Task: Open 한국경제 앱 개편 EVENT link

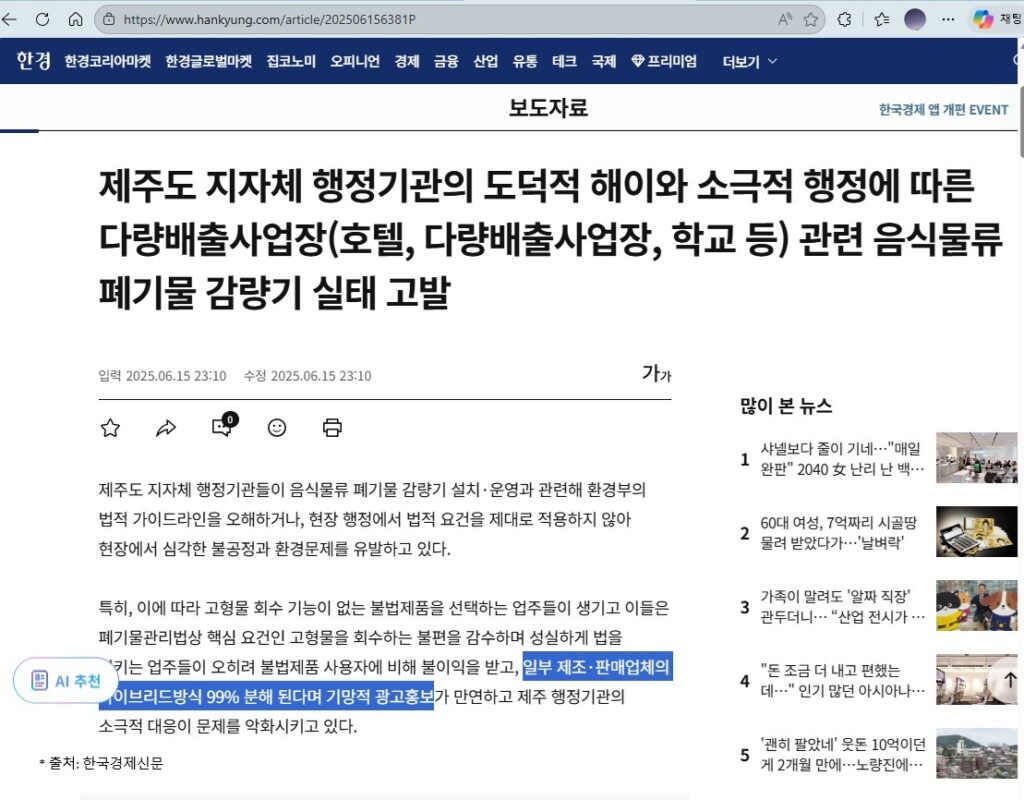Action: pos(943,110)
